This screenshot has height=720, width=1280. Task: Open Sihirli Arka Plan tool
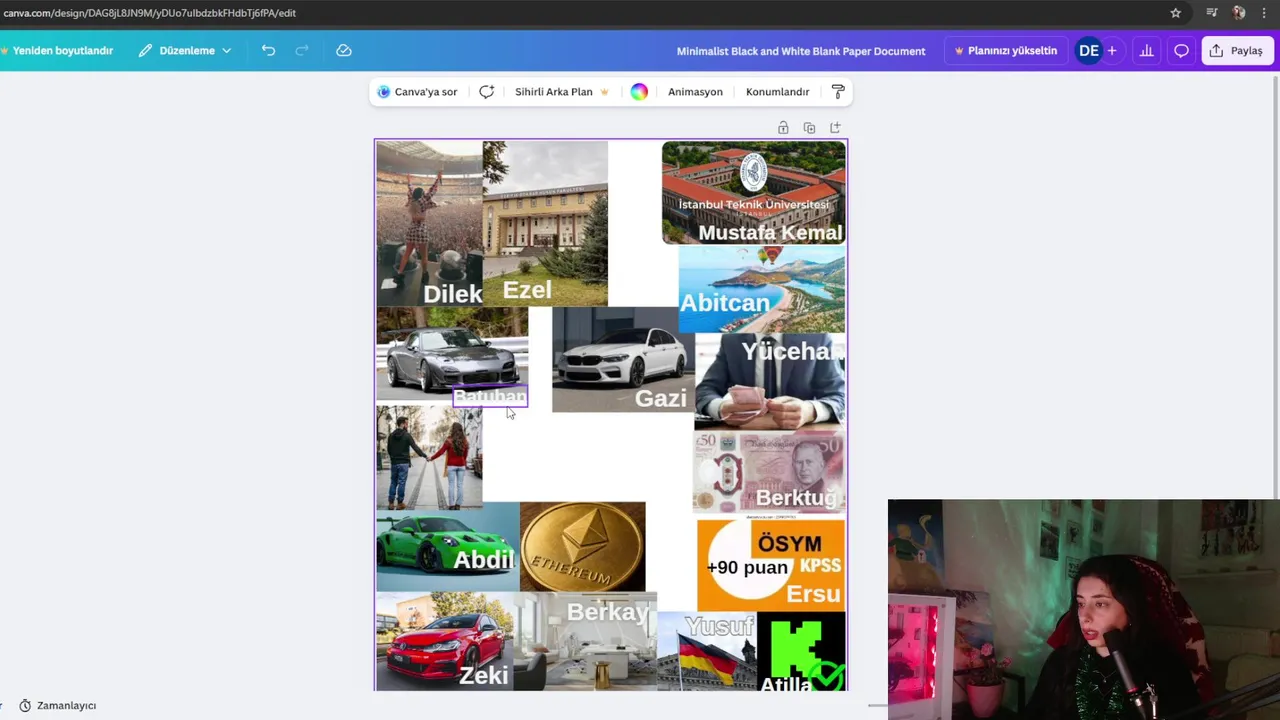(561, 92)
